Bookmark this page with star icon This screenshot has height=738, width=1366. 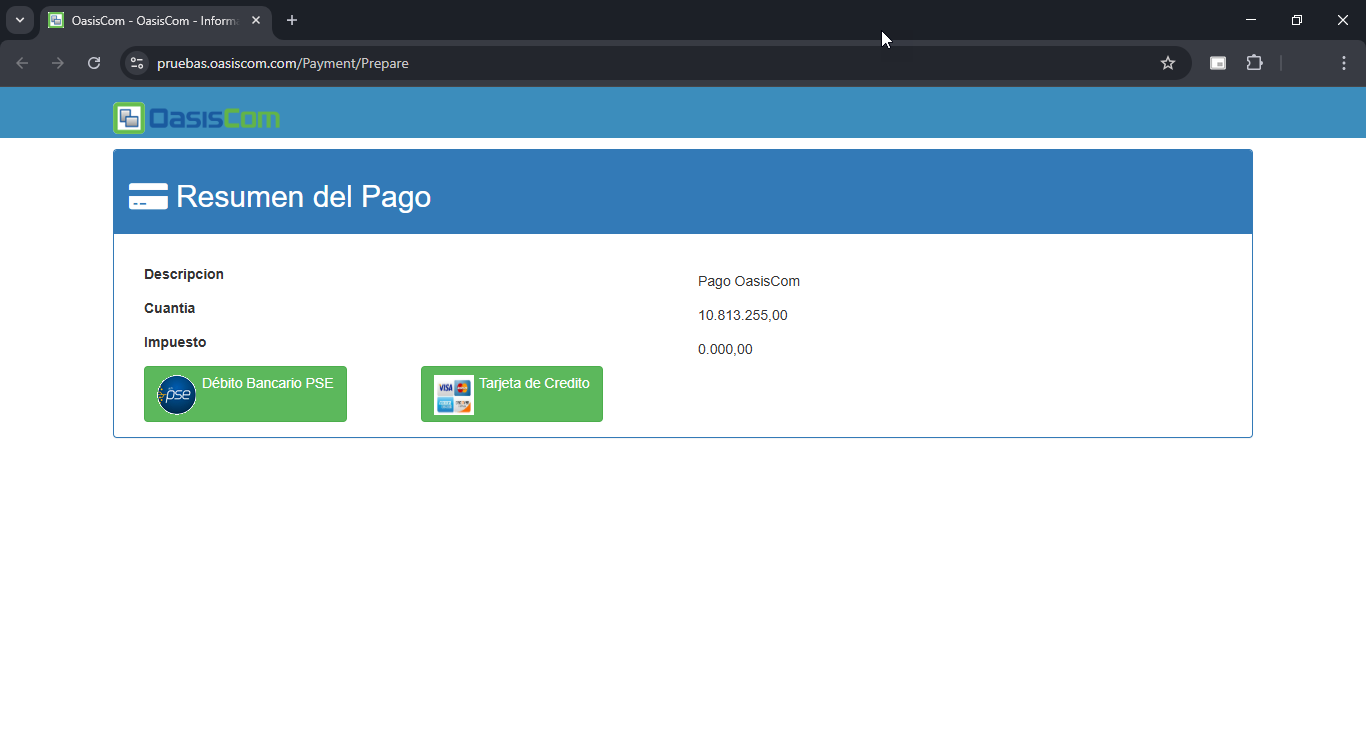[1167, 63]
